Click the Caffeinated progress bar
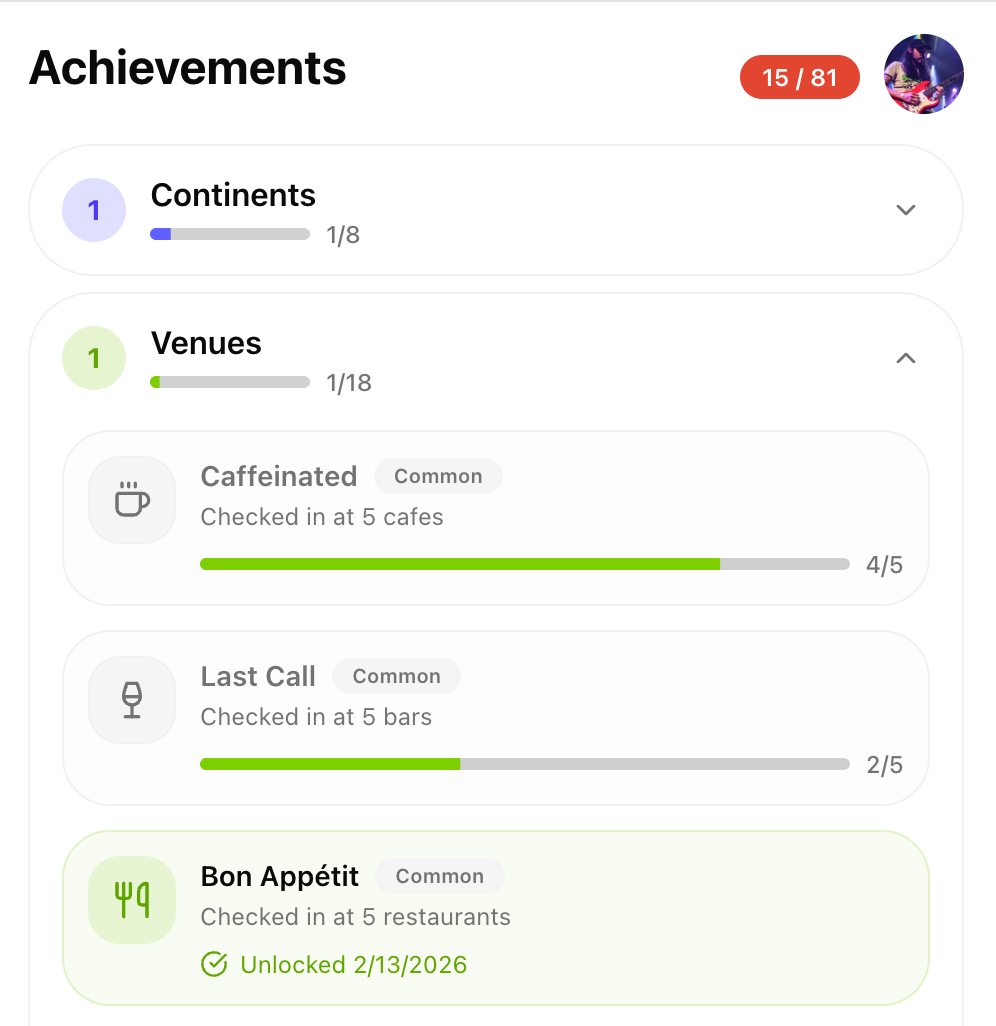996x1026 pixels. pyautogui.click(x=524, y=564)
